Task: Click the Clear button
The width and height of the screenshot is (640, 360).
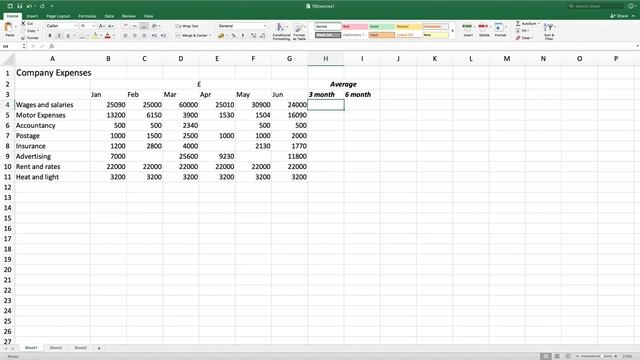Action: [524, 38]
